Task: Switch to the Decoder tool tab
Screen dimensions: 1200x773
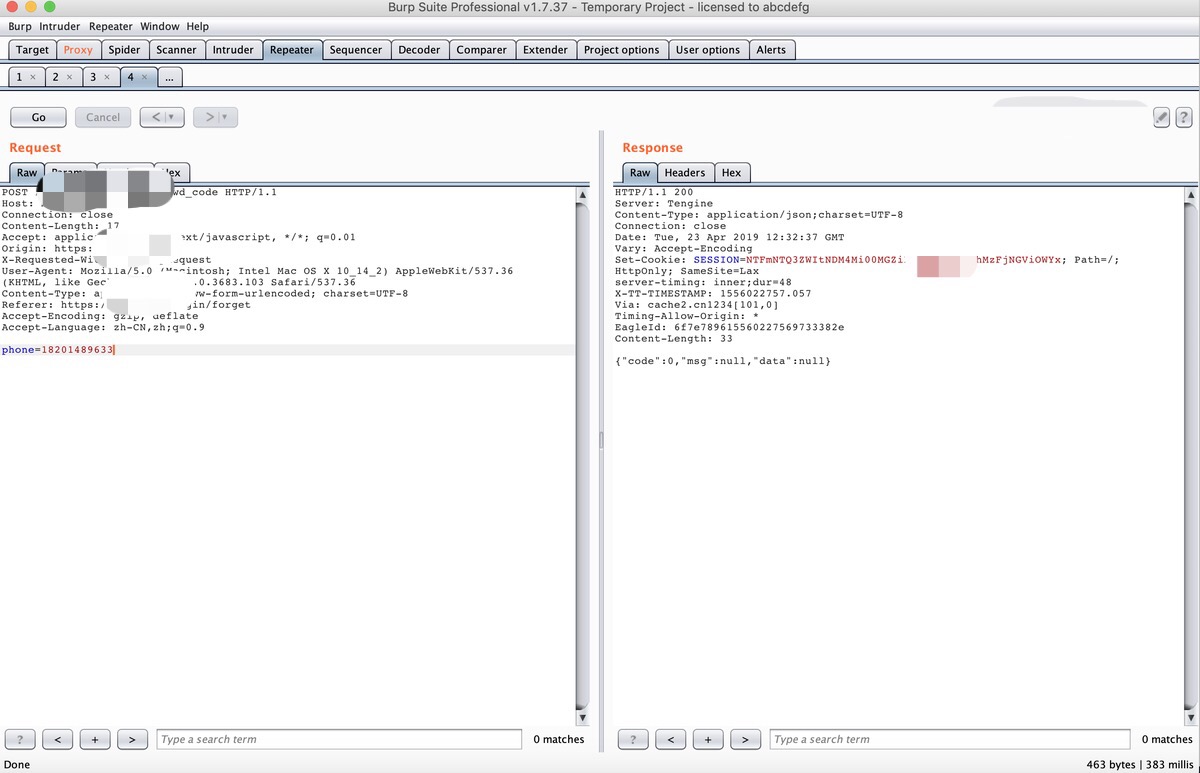Action: pyautogui.click(x=419, y=50)
